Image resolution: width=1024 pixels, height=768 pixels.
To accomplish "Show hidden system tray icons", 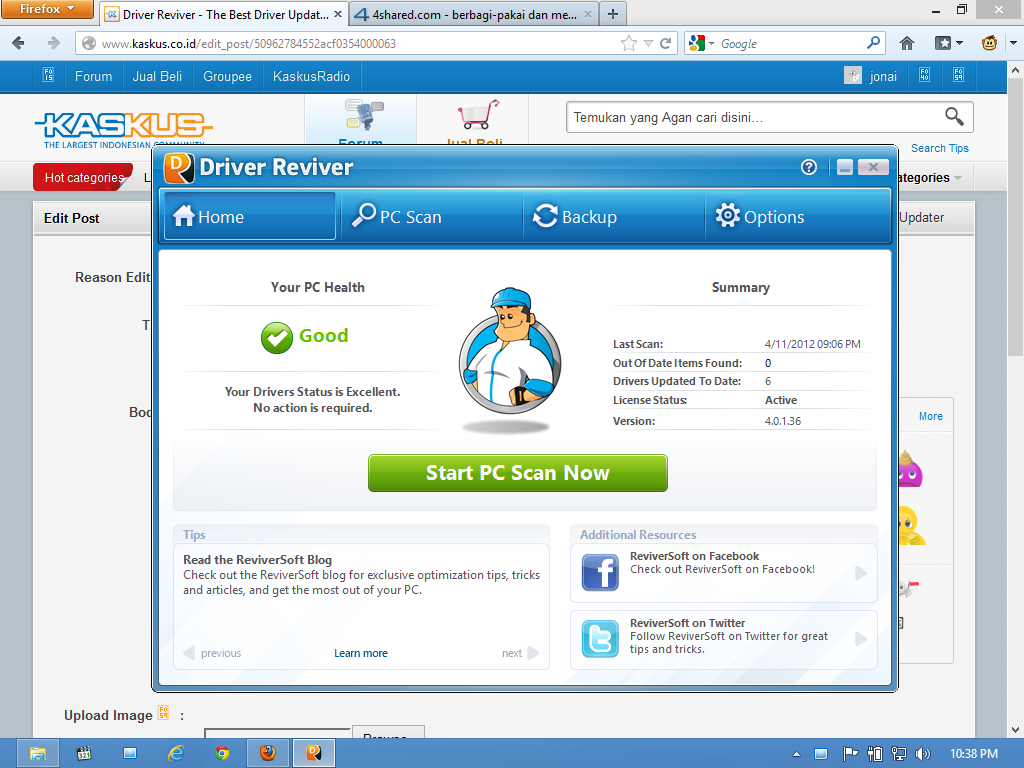I will click(x=796, y=754).
